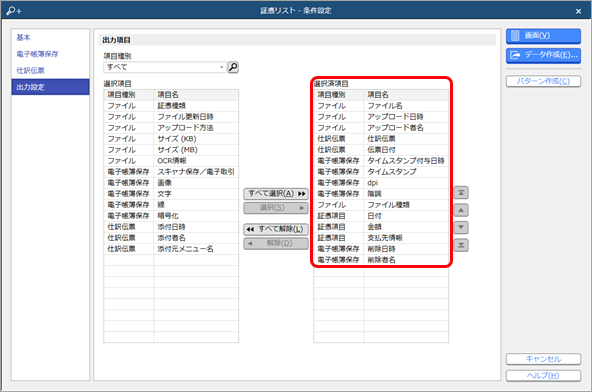
Task: Select 削除者名 row in 選択済項目
Action: tap(381, 260)
